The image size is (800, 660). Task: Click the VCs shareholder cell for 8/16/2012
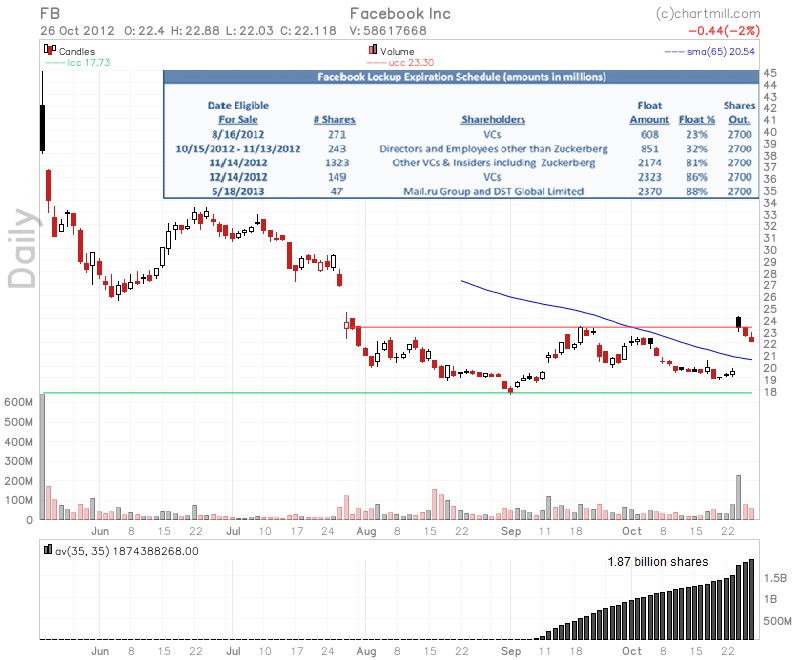click(x=492, y=135)
